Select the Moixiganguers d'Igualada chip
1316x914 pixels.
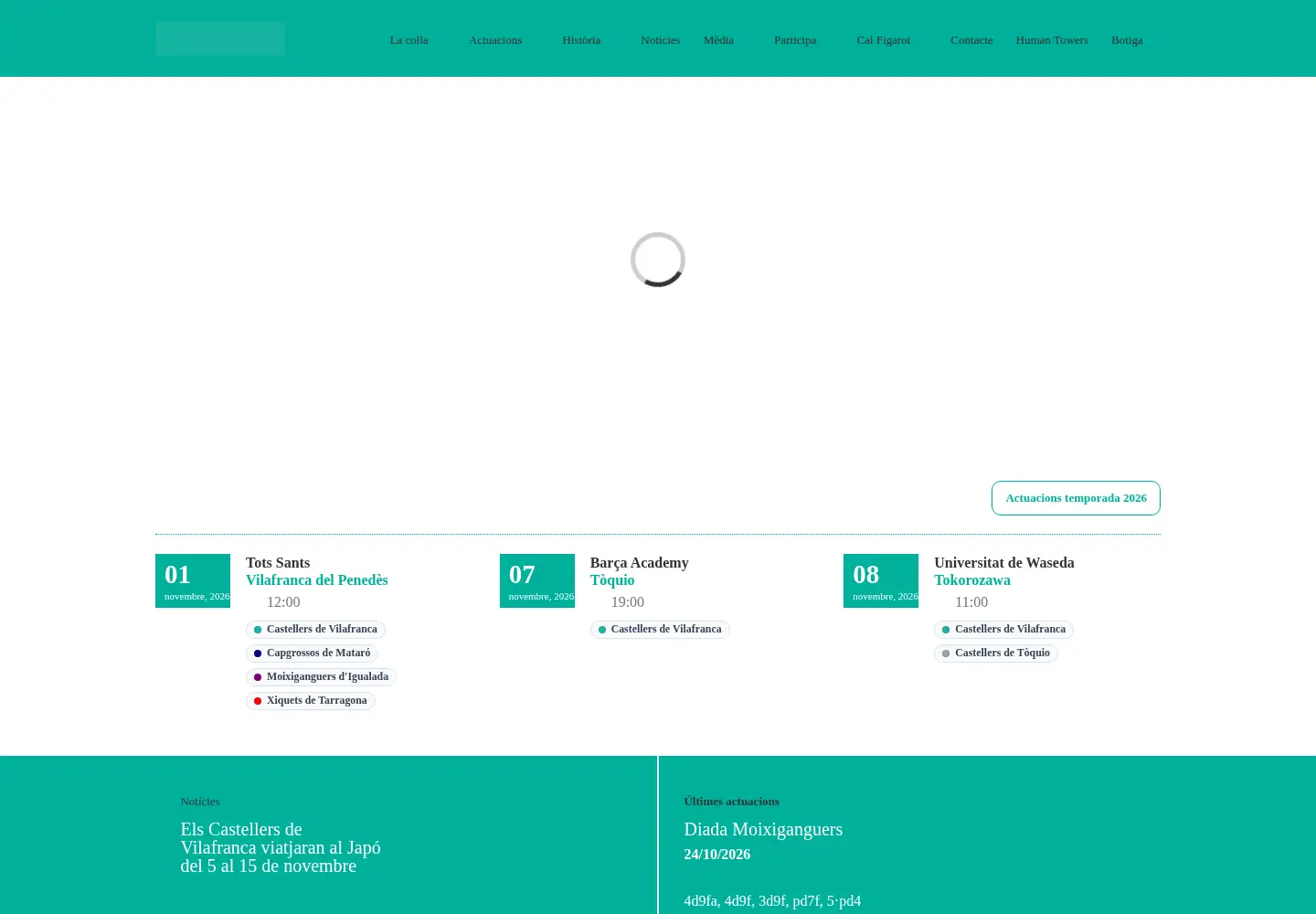pyautogui.click(x=321, y=677)
